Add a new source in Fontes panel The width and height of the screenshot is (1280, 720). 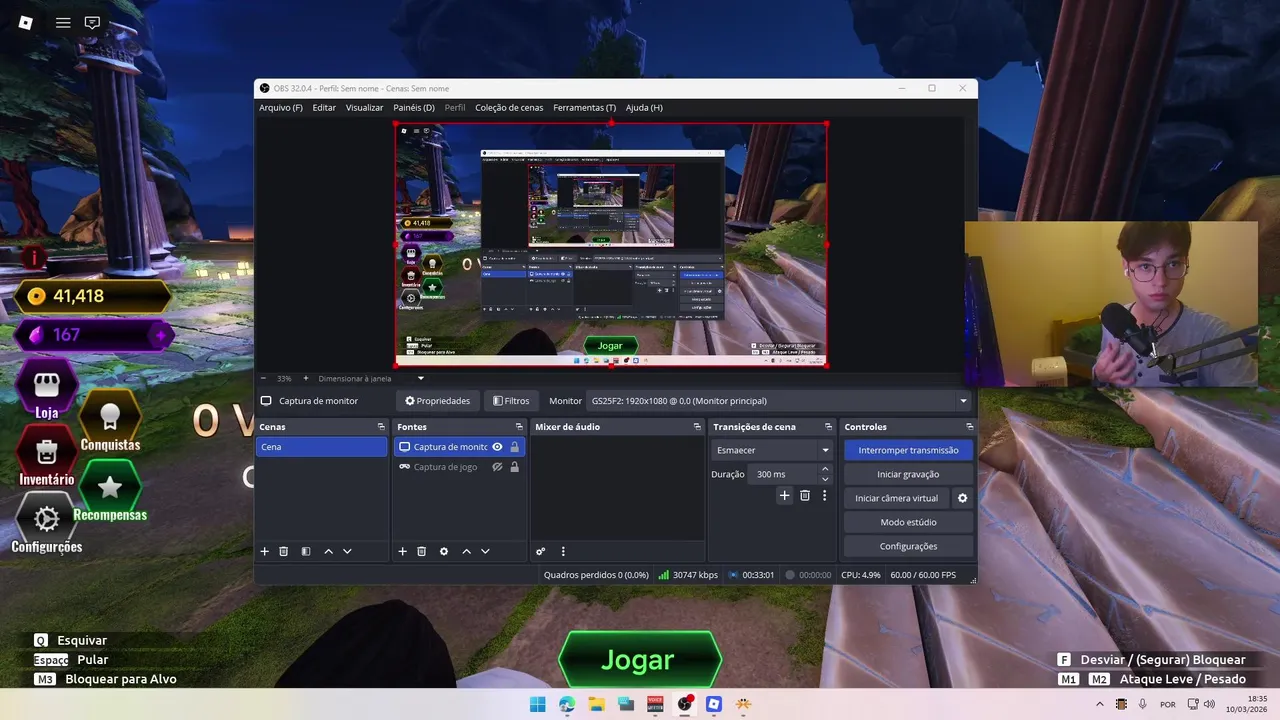tap(403, 551)
